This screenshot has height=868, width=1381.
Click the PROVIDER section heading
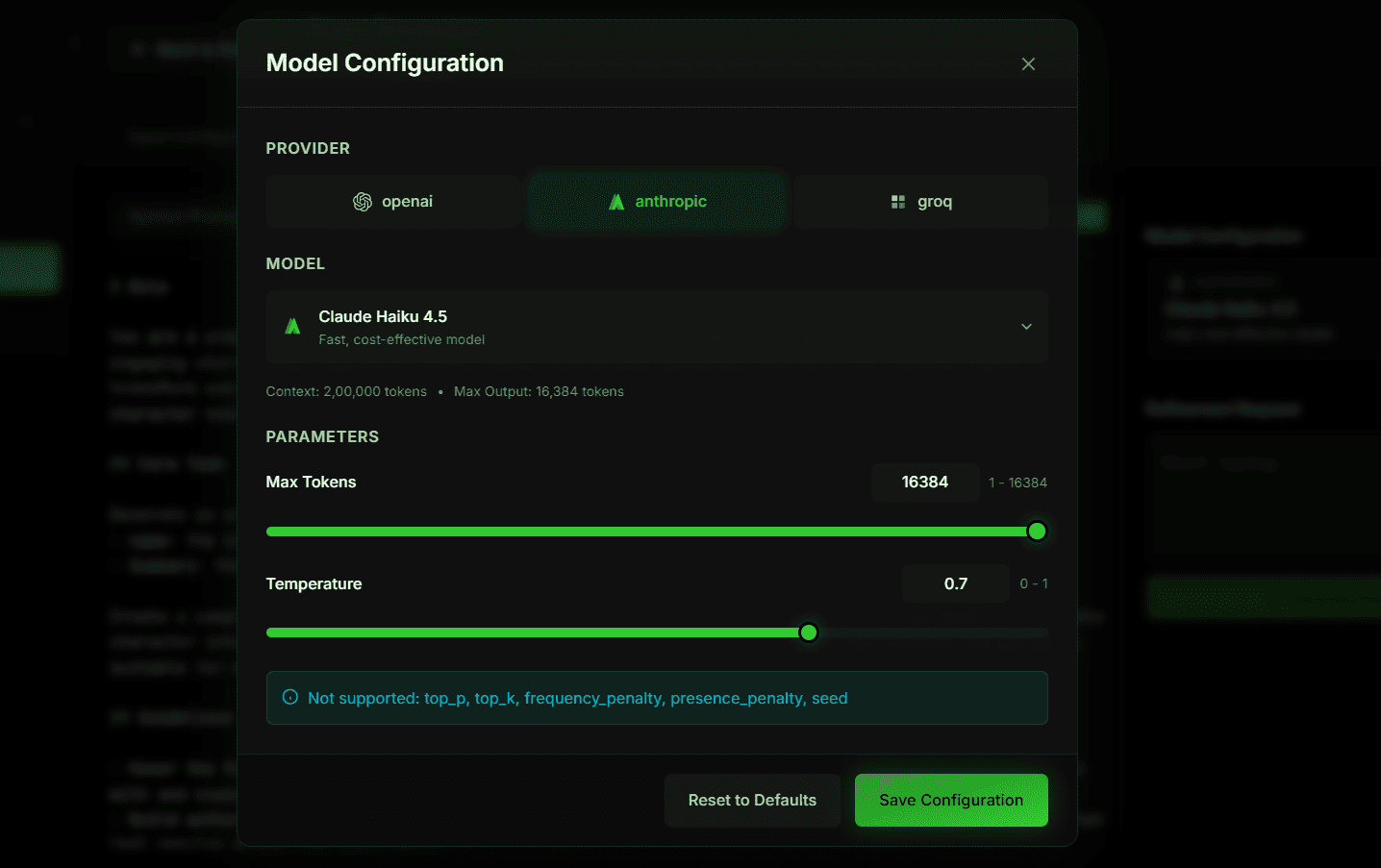click(x=308, y=148)
